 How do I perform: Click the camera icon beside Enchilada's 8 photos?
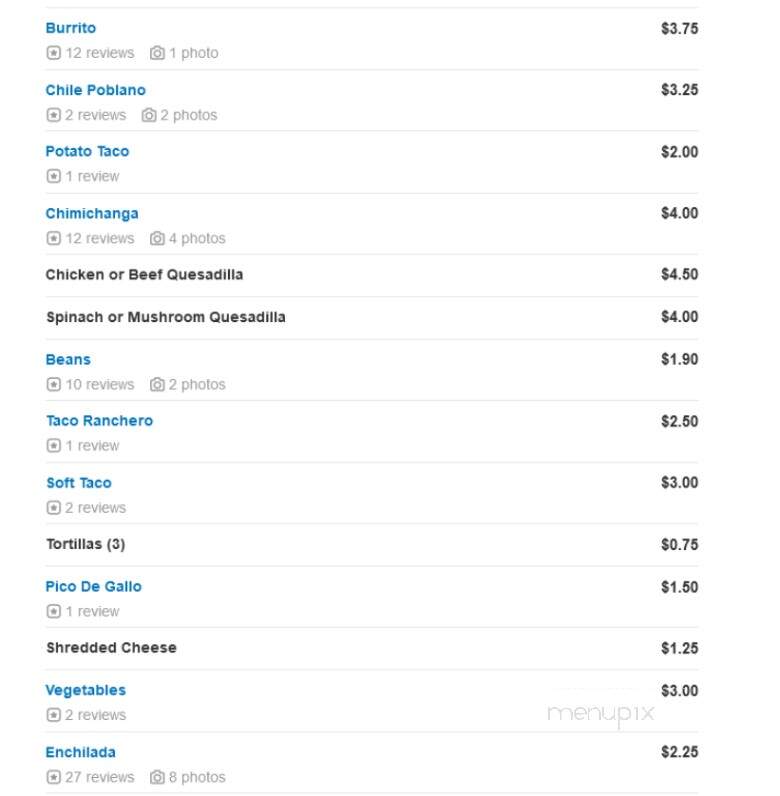click(157, 777)
